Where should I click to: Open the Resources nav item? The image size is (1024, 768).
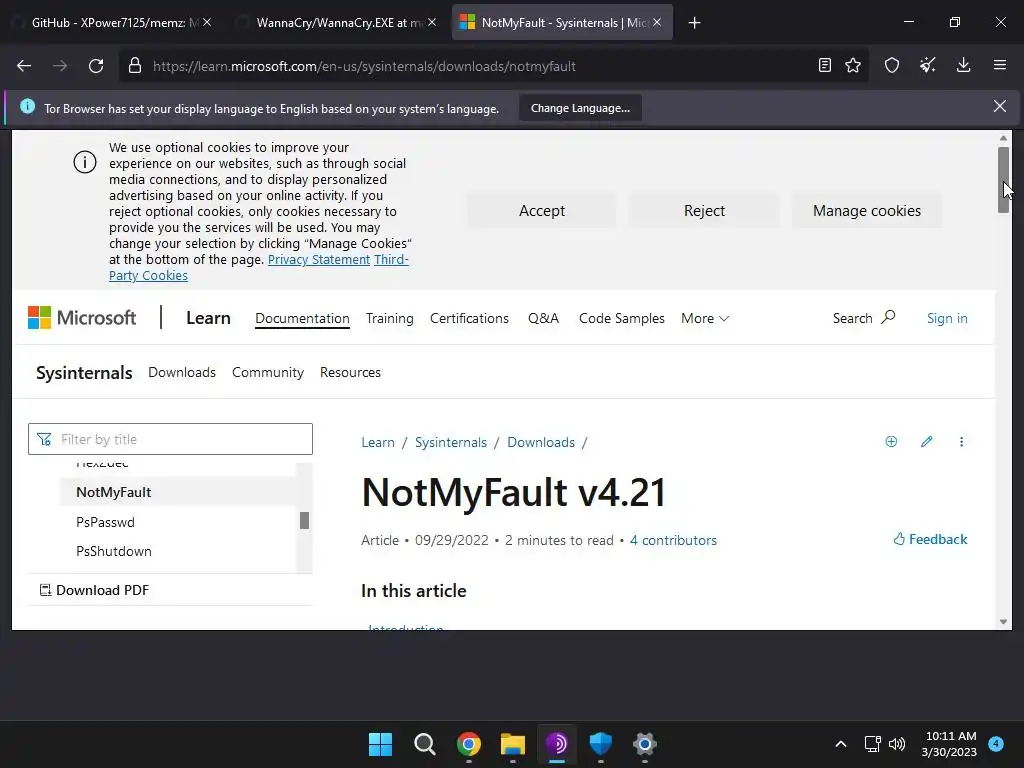click(x=350, y=372)
